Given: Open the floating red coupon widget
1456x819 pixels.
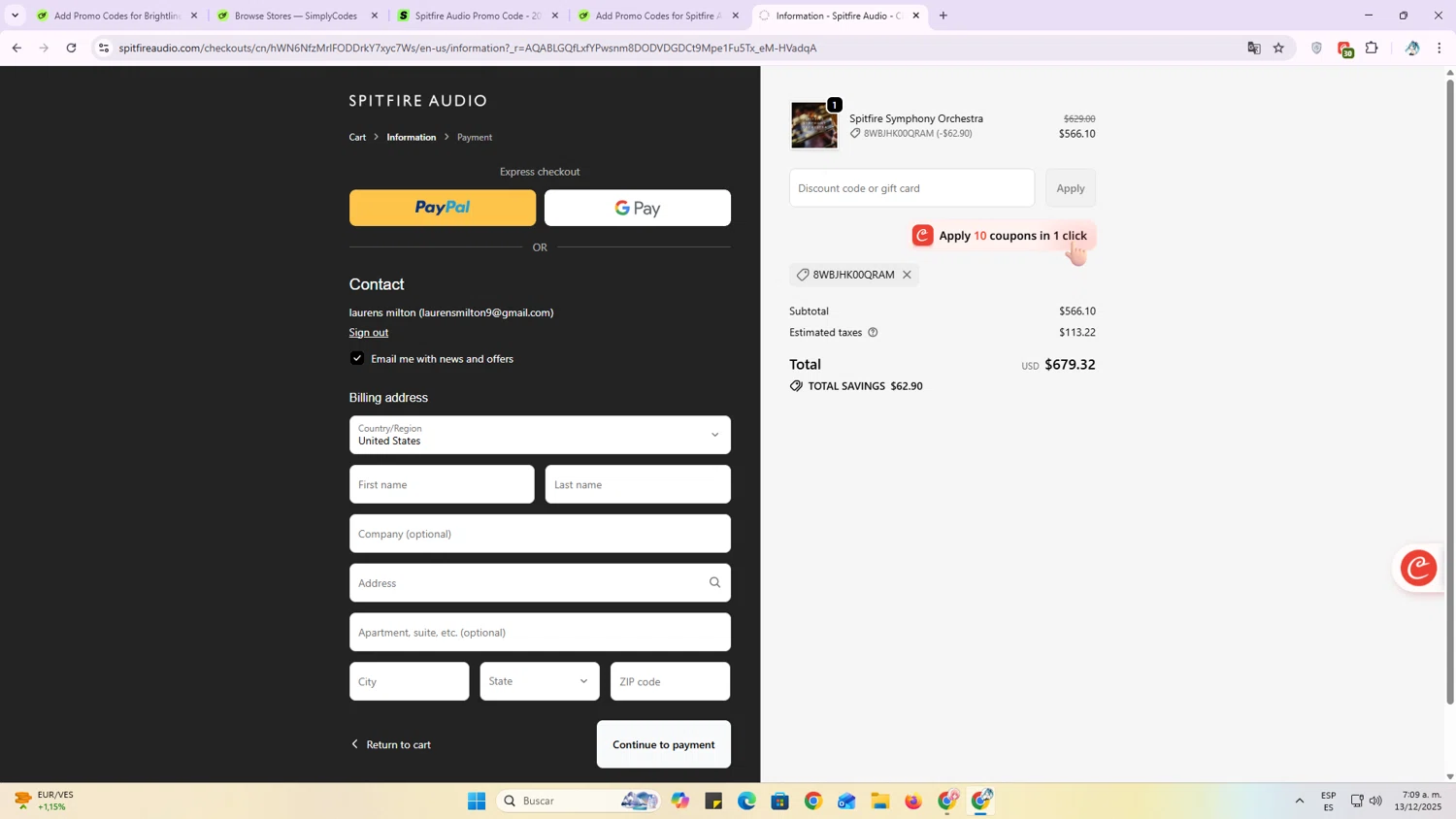Looking at the screenshot, I should (1418, 568).
